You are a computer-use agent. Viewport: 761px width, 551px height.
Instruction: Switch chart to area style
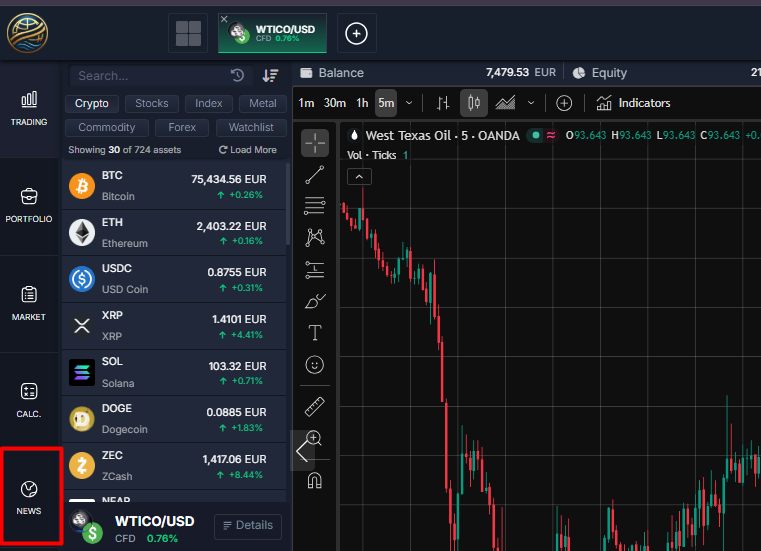(505, 103)
